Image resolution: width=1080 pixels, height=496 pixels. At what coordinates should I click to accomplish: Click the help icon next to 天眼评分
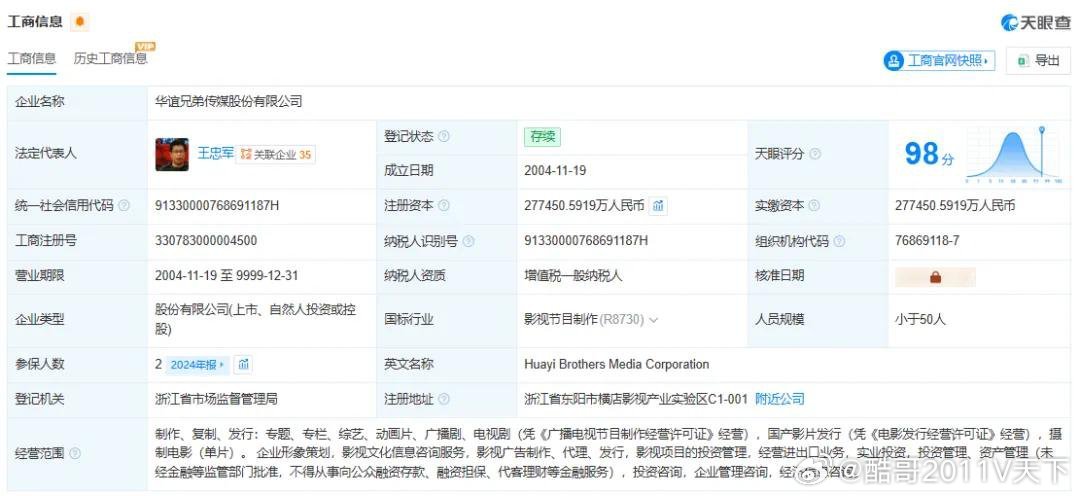tap(815, 154)
